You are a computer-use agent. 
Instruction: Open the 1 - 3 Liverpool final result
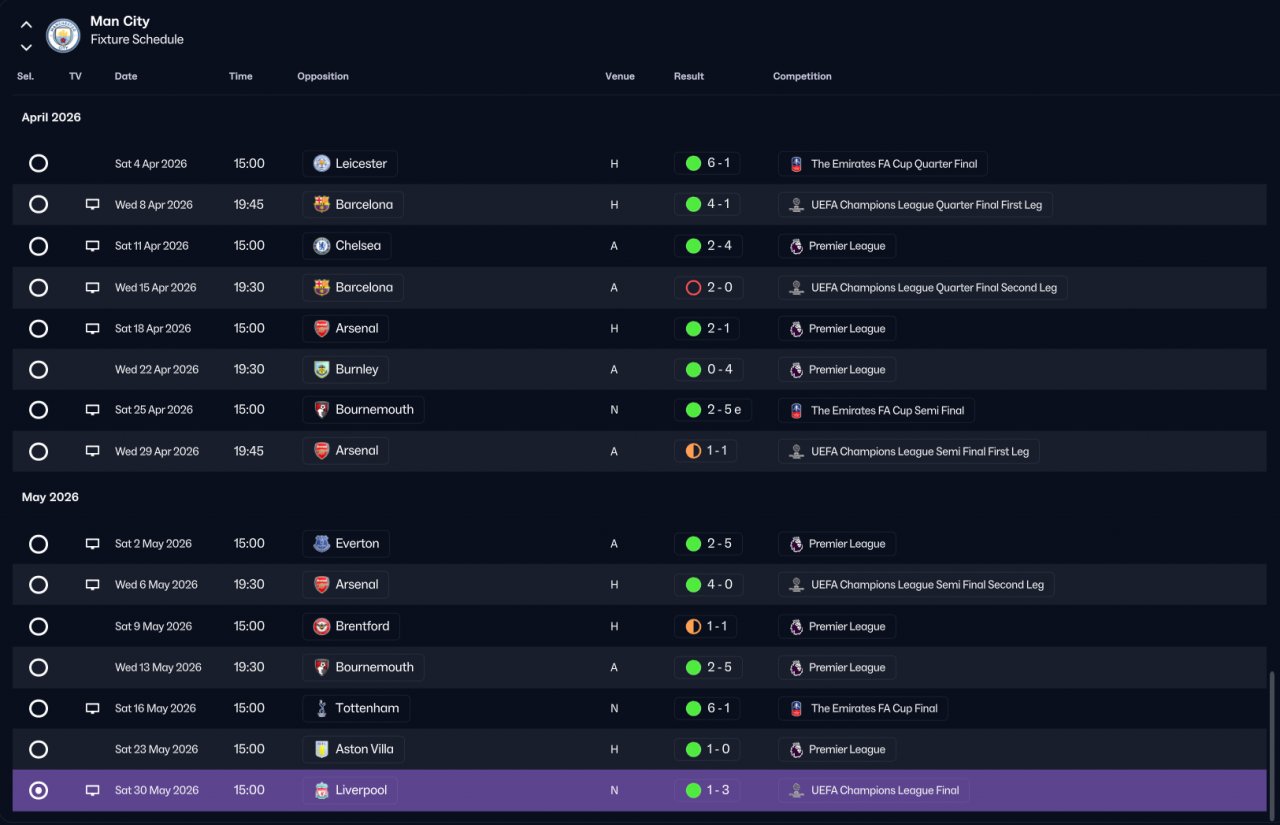tap(707, 790)
